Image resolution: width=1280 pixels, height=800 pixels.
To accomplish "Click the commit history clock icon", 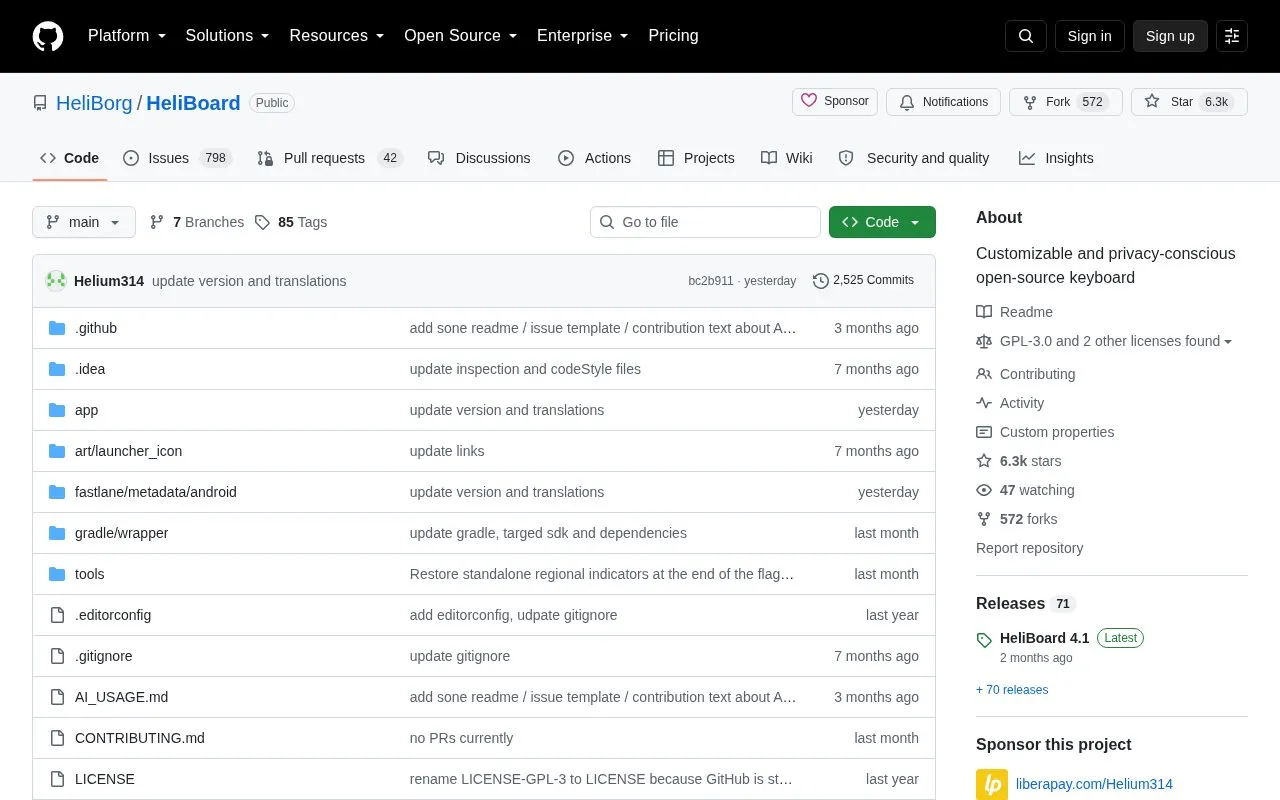I will coord(821,281).
